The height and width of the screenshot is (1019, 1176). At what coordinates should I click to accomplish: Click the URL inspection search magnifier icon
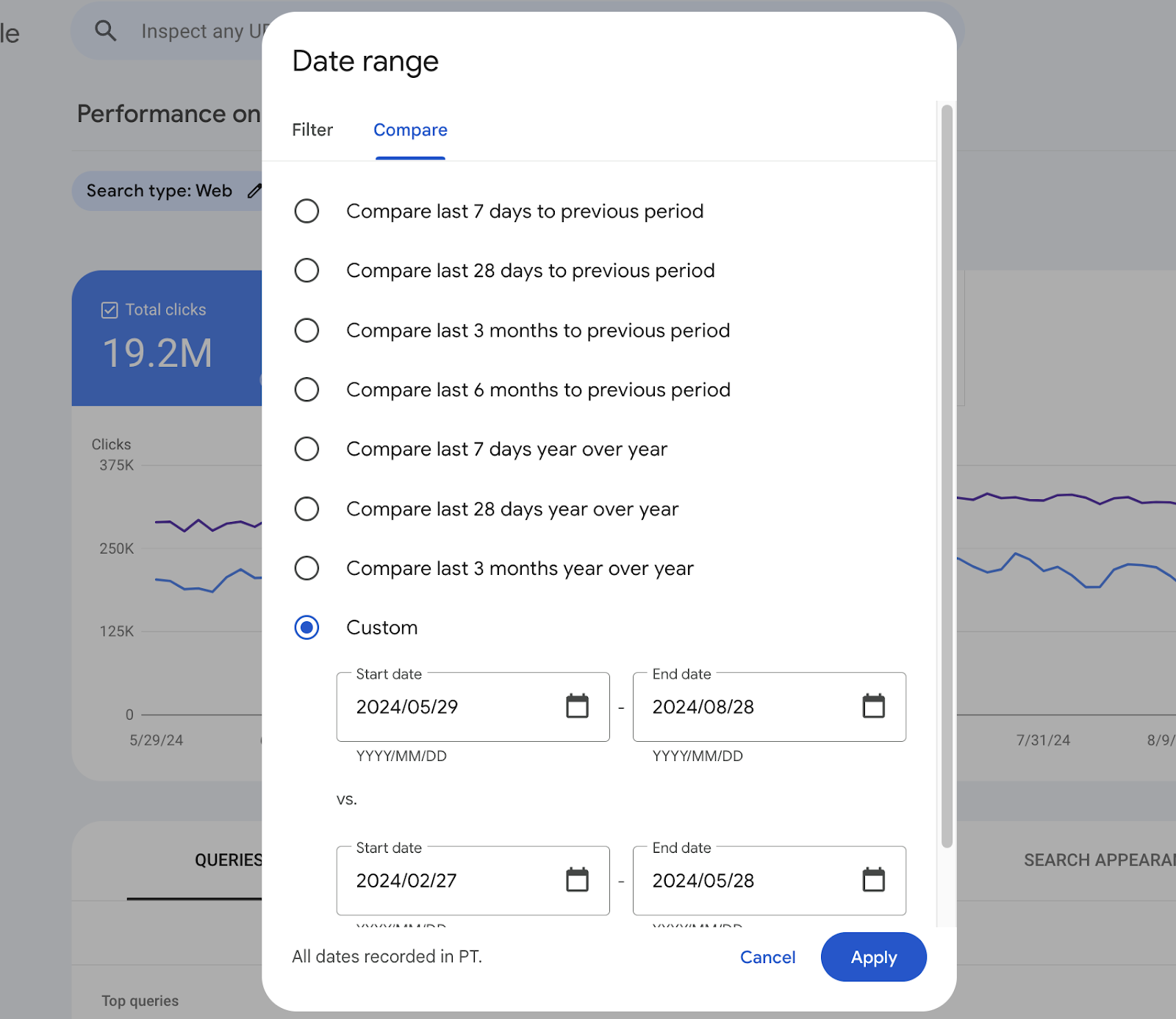point(105,31)
